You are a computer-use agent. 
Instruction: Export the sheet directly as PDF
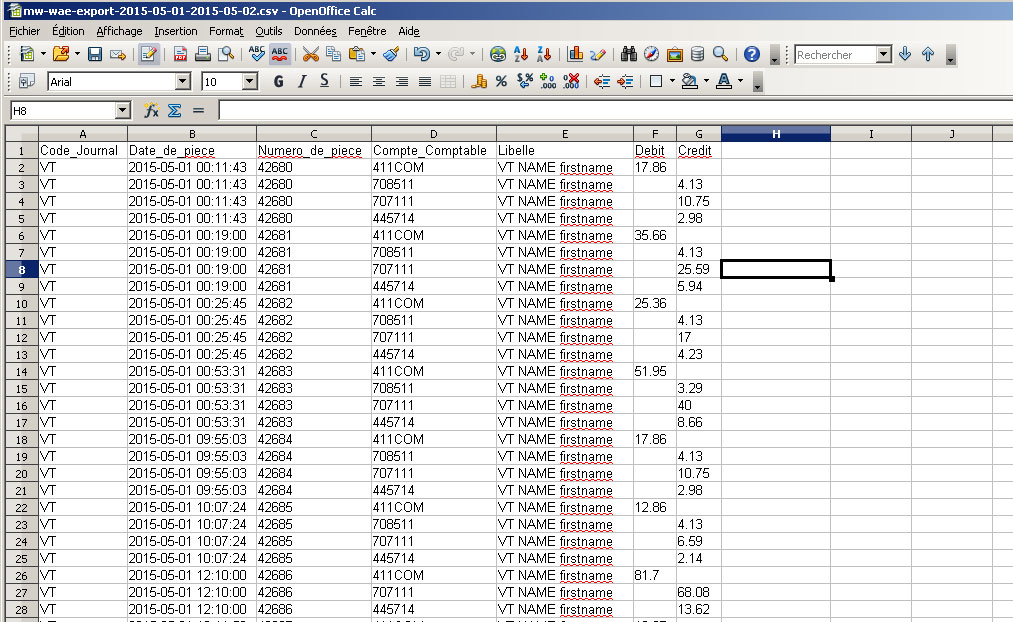coord(181,55)
